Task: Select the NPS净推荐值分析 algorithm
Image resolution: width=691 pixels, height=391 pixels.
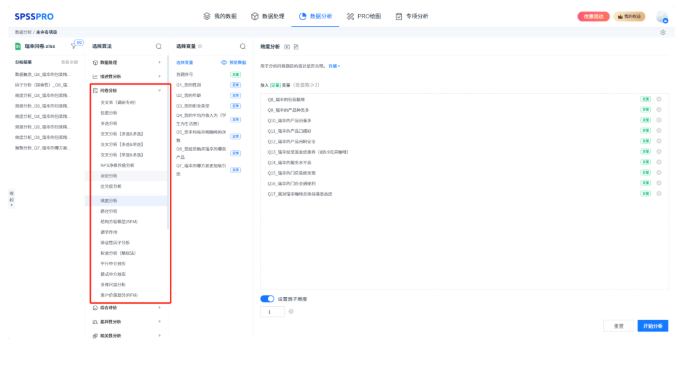Action: pos(117,165)
